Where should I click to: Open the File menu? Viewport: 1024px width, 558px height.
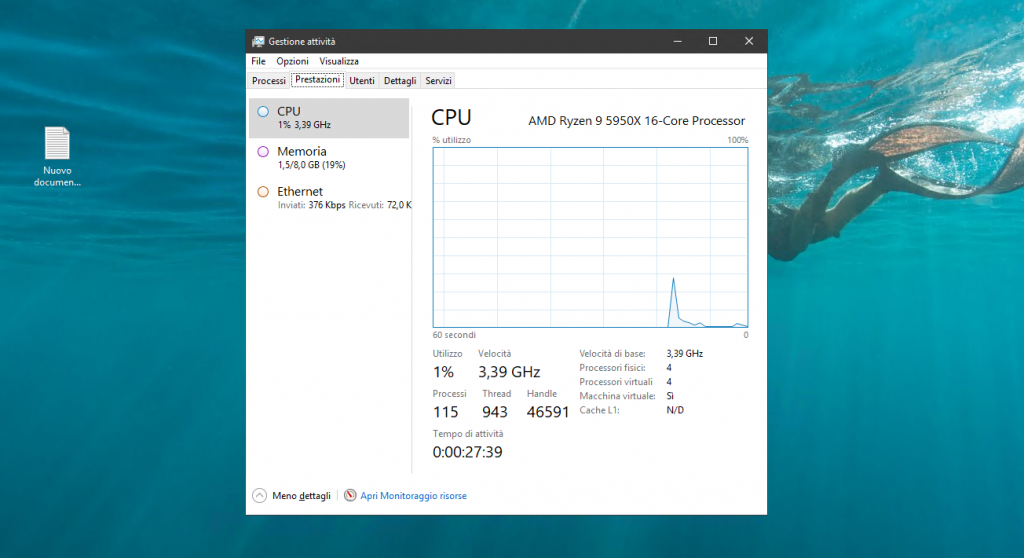[259, 61]
